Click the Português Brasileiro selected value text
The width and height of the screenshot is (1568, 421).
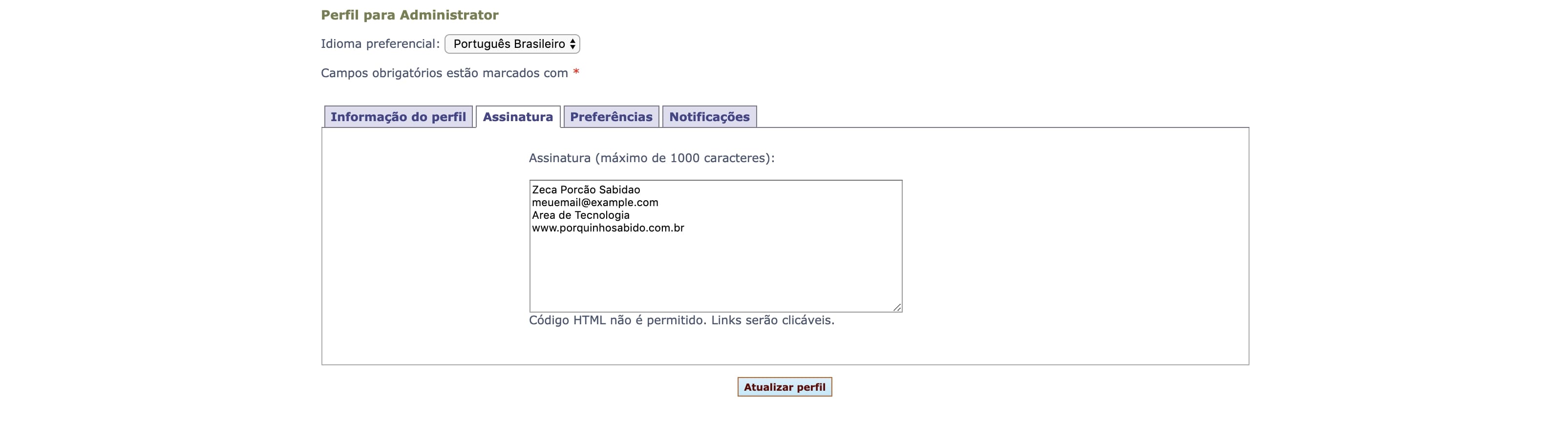tap(509, 44)
